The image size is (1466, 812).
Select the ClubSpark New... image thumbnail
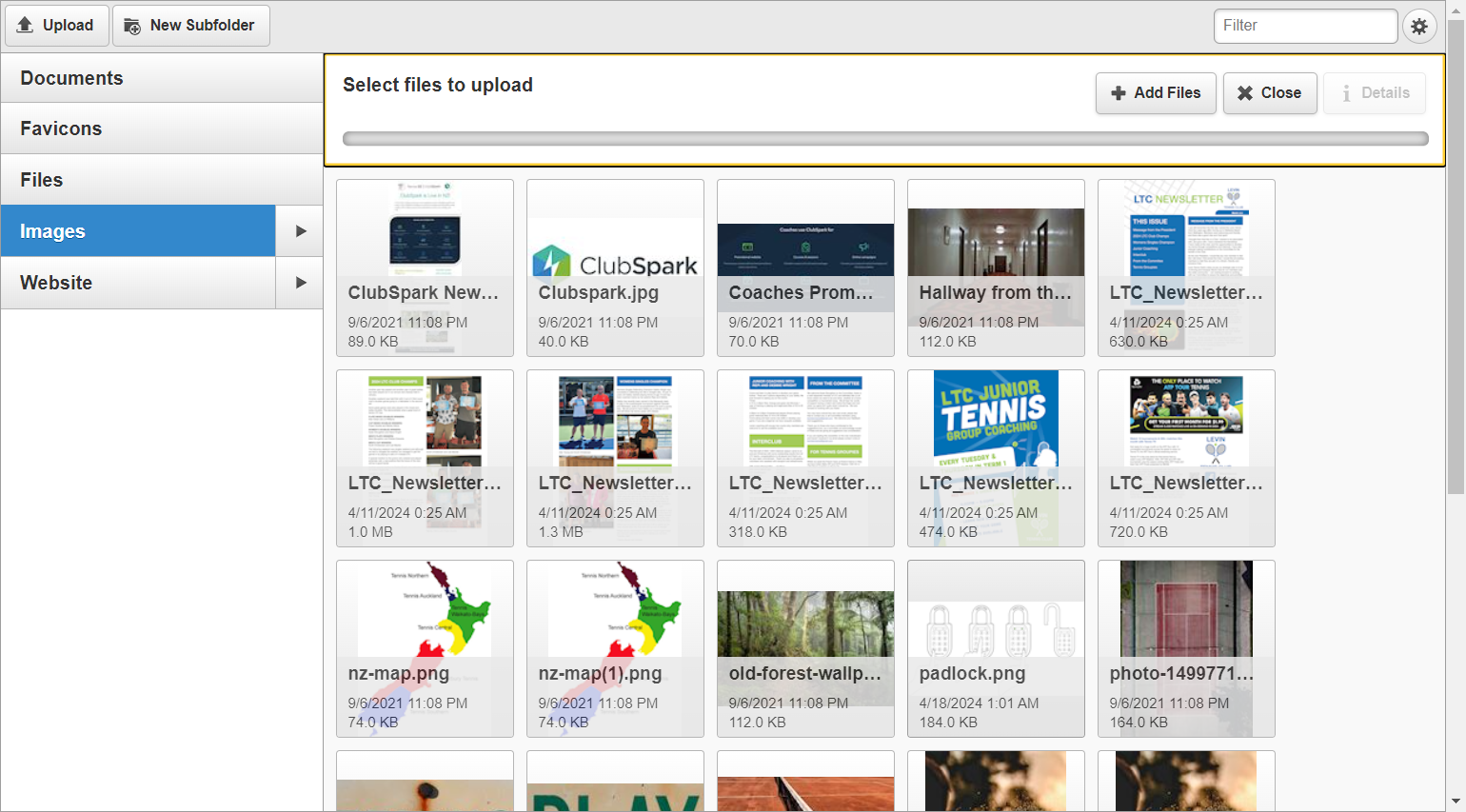point(425,268)
